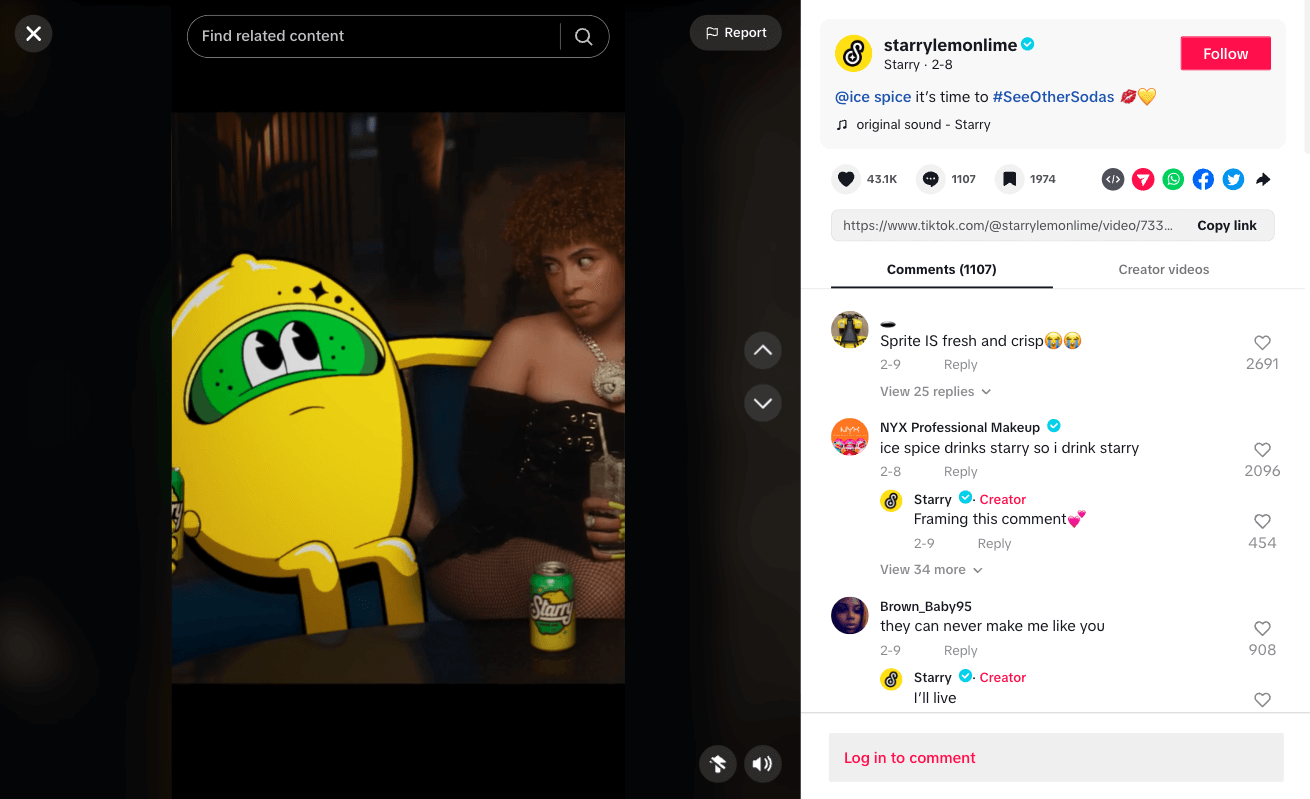Like the Sprite IS fresh comment
Screen dimensions: 1310x799
(x=1262, y=343)
